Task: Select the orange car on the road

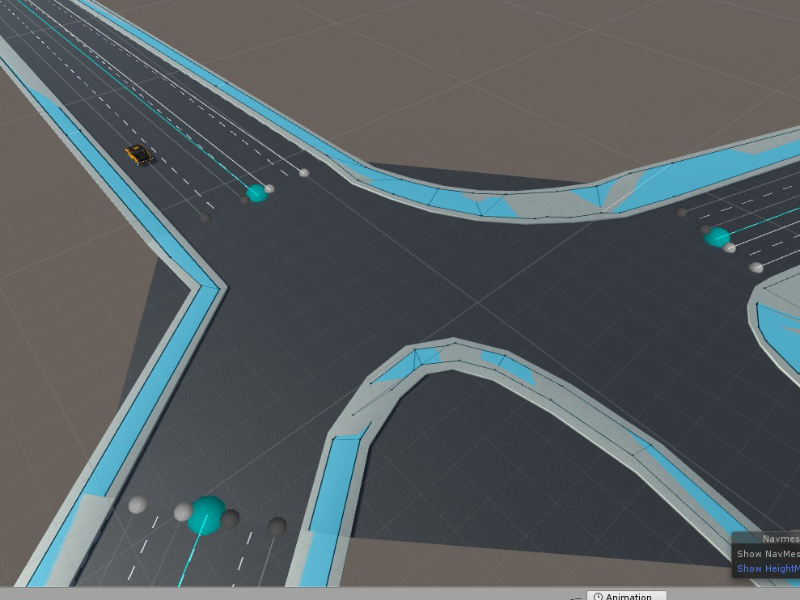Action: (139, 154)
